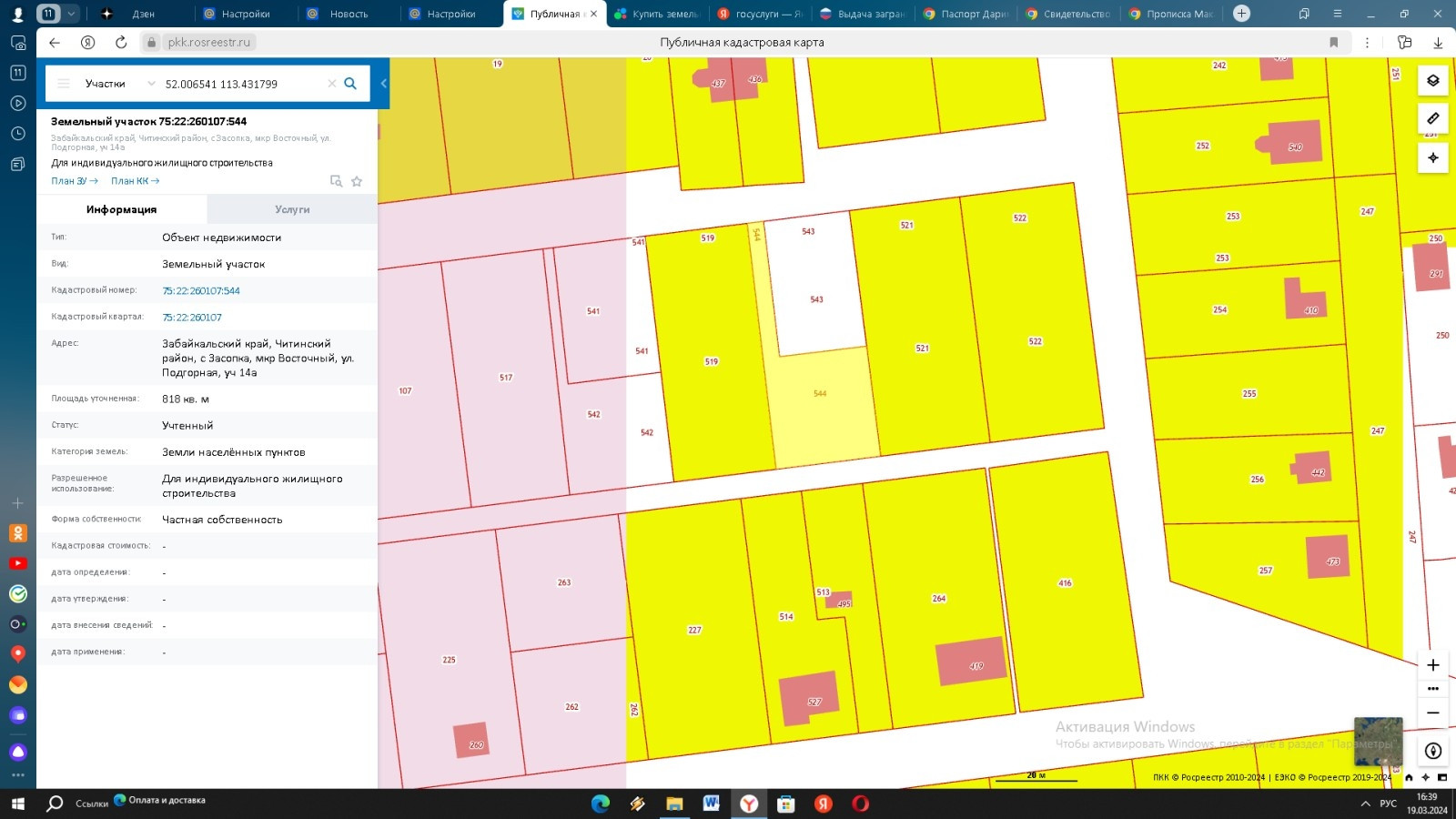The image size is (1456, 819).
Task: Zoom in on the map
Action: [x=1432, y=665]
